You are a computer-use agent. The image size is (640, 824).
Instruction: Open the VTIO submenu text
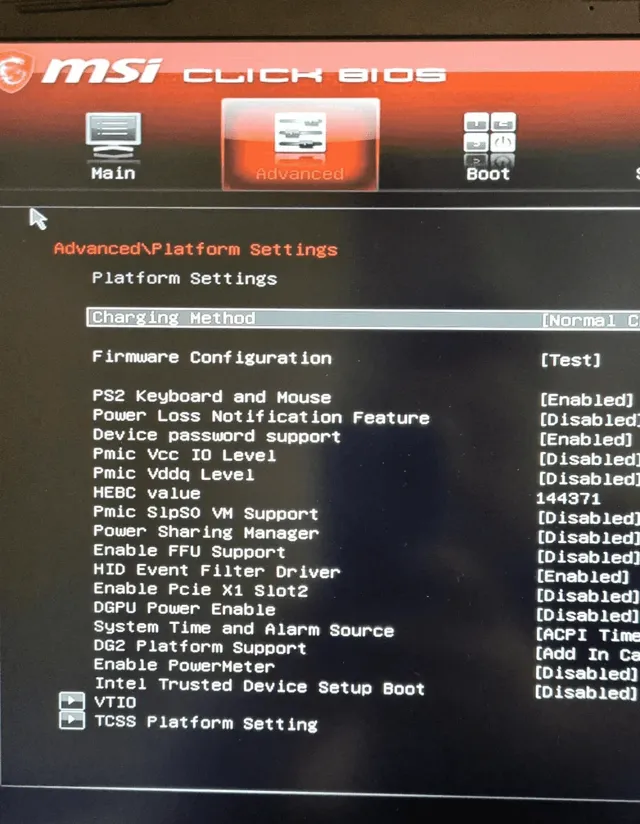point(115,702)
